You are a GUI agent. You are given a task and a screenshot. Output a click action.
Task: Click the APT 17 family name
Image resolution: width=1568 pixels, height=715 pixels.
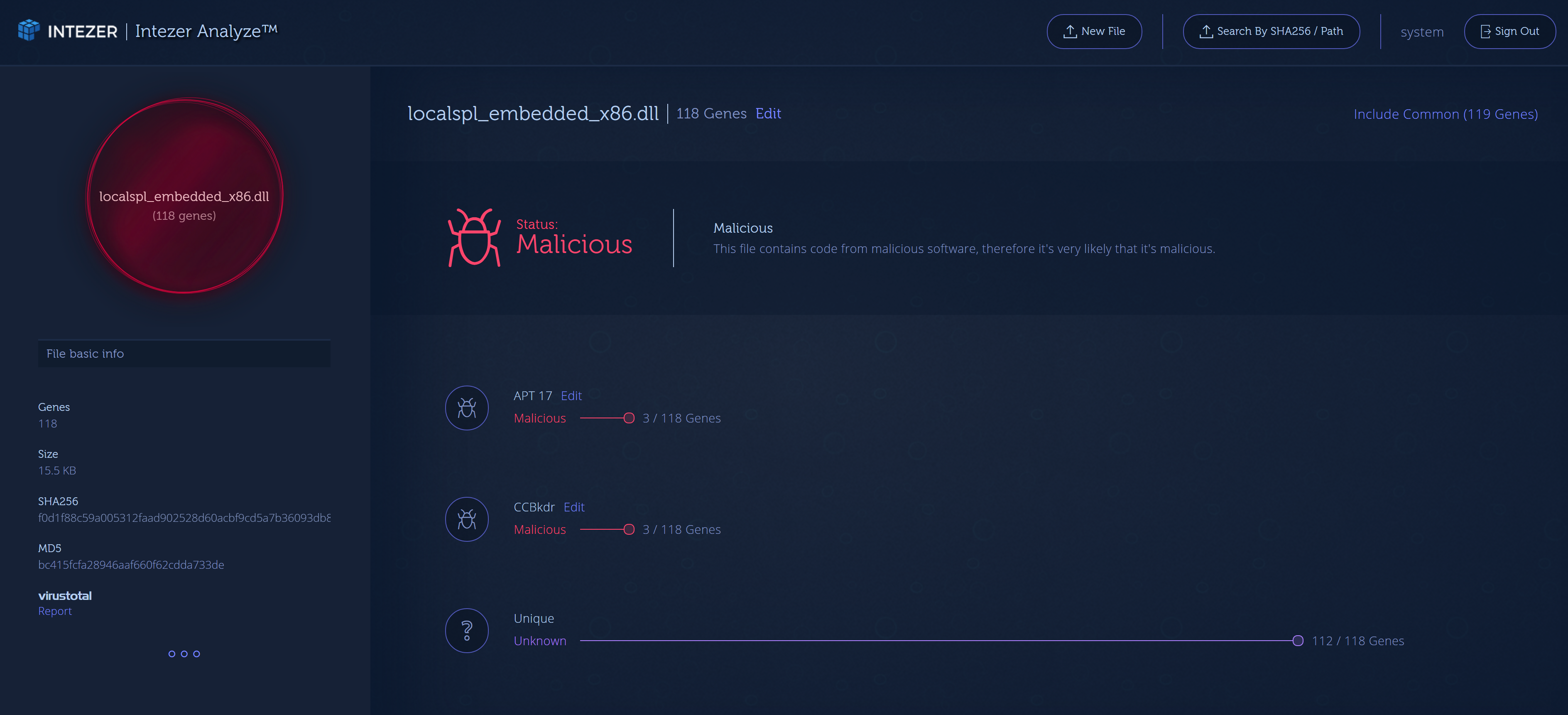tap(533, 396)
